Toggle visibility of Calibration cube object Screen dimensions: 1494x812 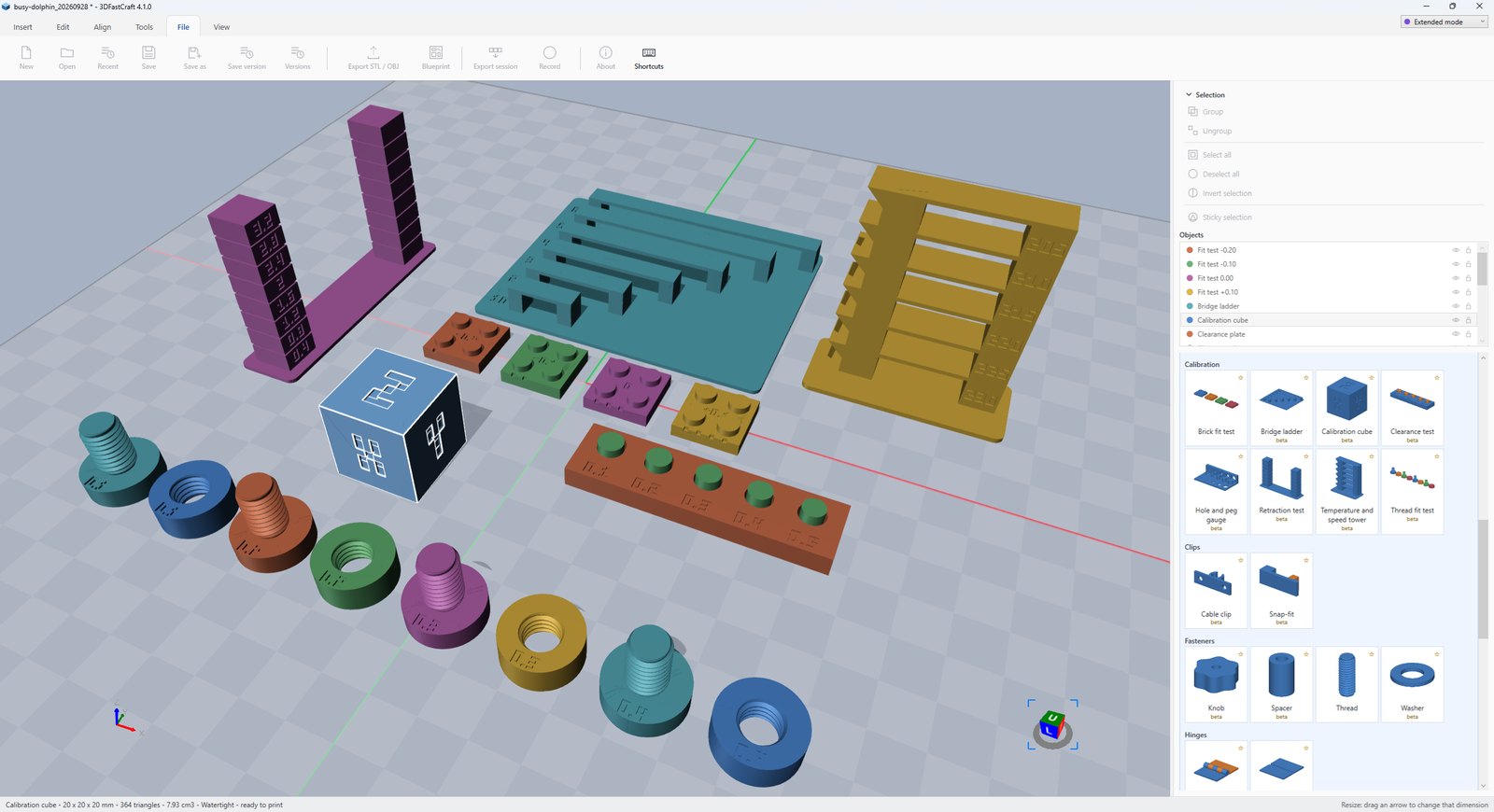coord(1455,320)
